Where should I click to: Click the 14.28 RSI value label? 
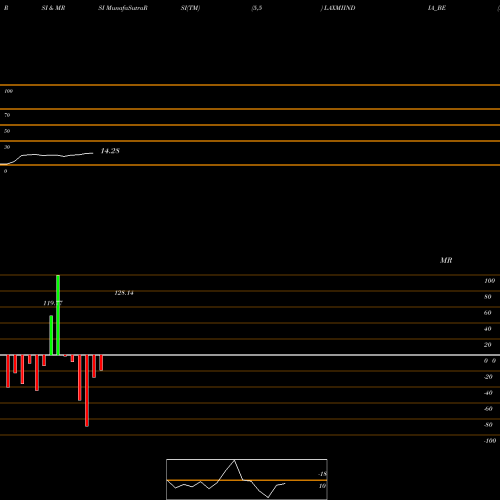click(x=110, y=151)
